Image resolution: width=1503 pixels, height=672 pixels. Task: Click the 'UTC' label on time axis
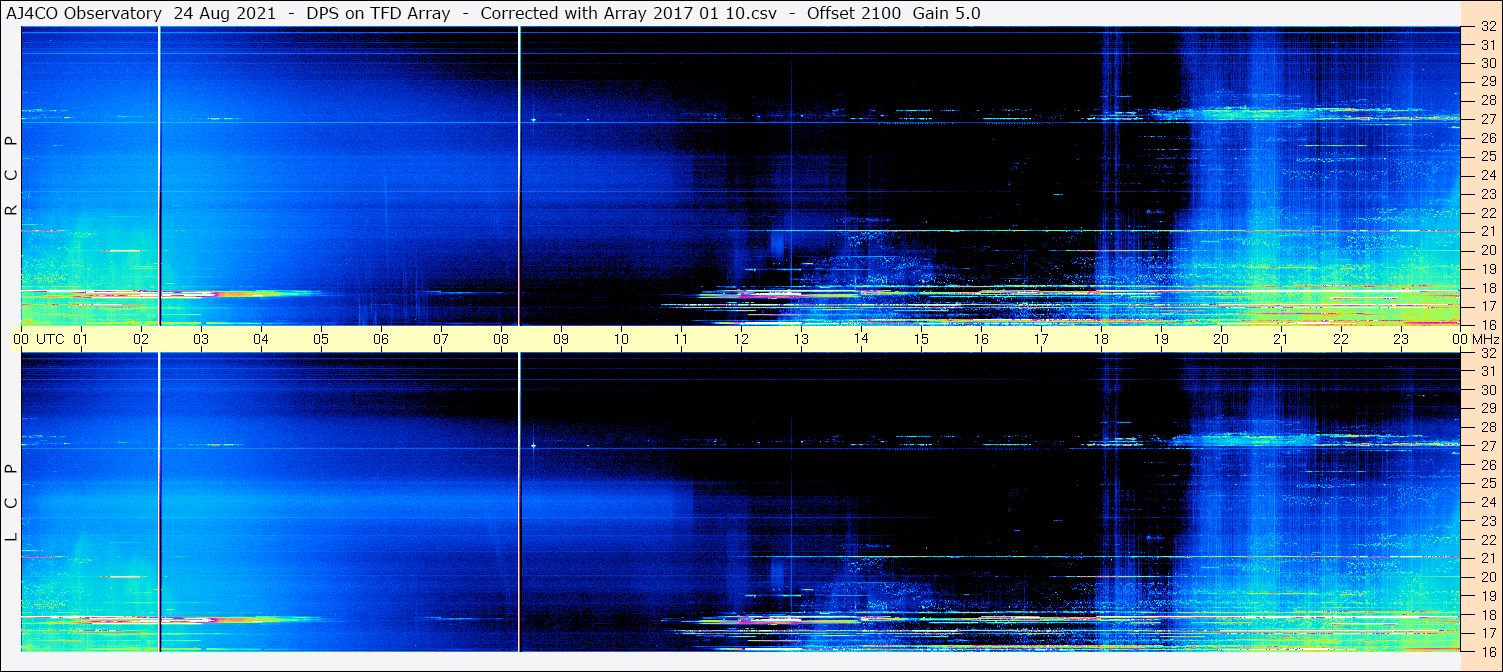point(50,339)
